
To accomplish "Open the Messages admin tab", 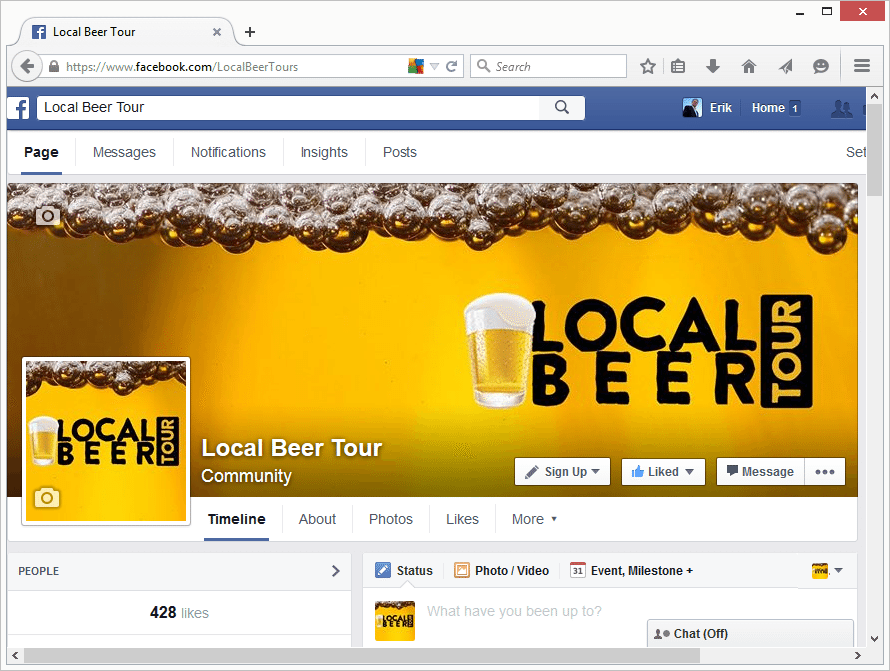I will pyautogui.click(x=124, y=152).
